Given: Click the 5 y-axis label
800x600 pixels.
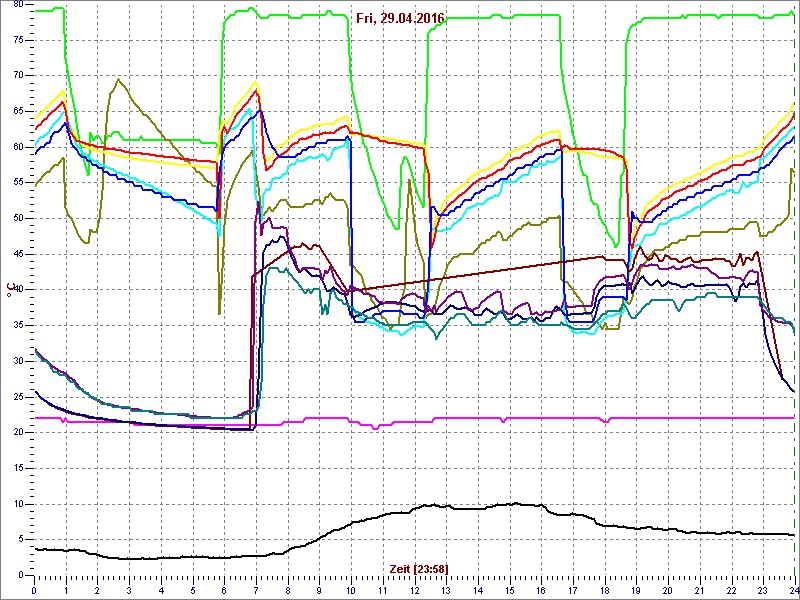Looking at the screenshot, I should click(x=23, y=540).
